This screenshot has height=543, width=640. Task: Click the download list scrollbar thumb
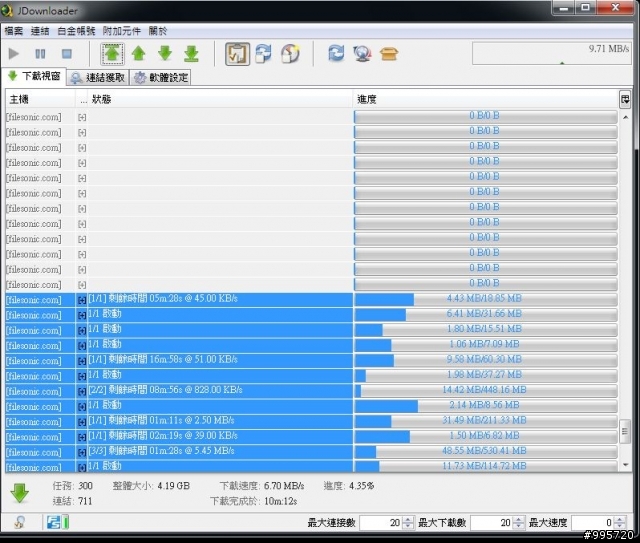coord(624,431)
